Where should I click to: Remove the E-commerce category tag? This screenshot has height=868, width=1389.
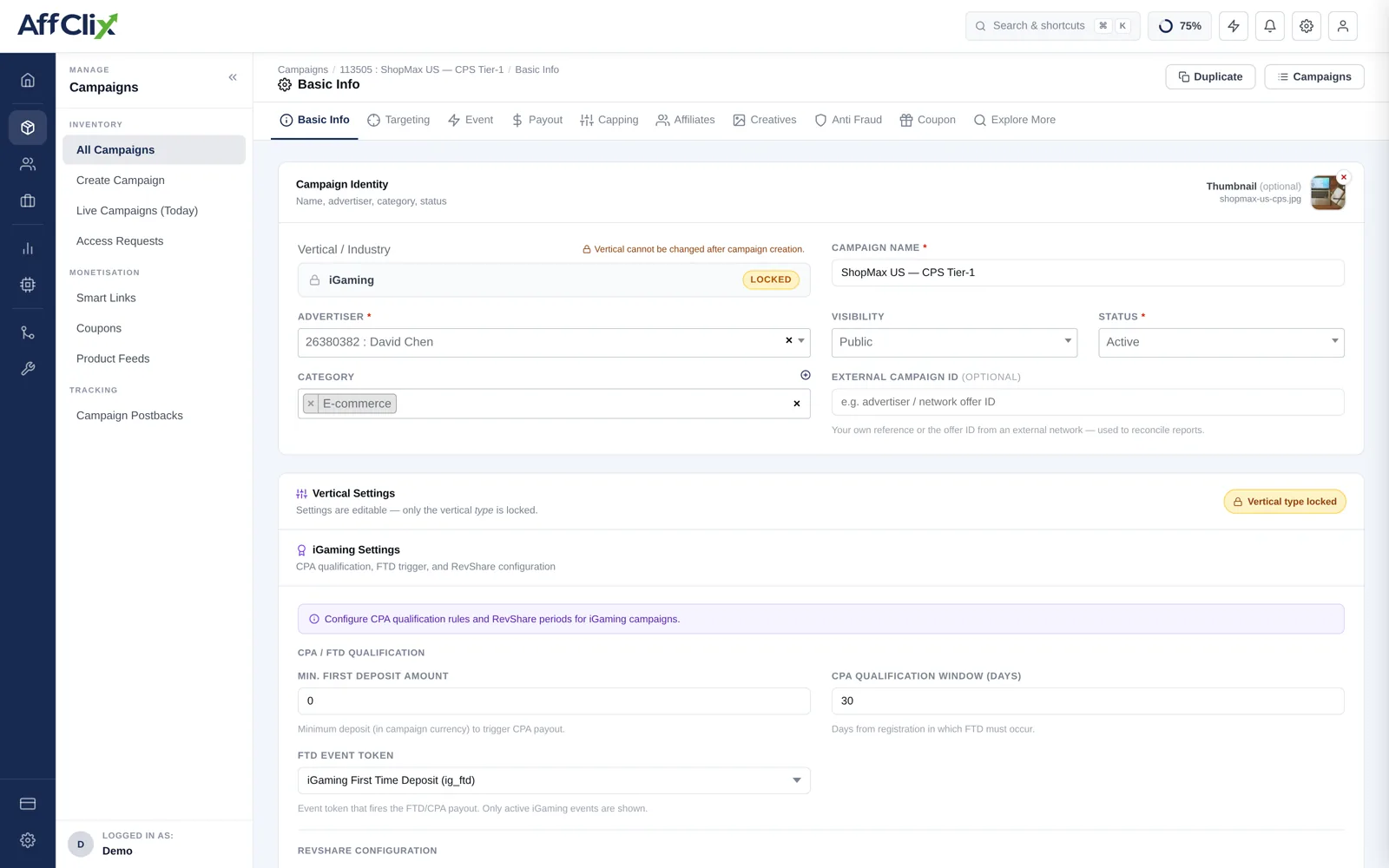click(311, 404)
